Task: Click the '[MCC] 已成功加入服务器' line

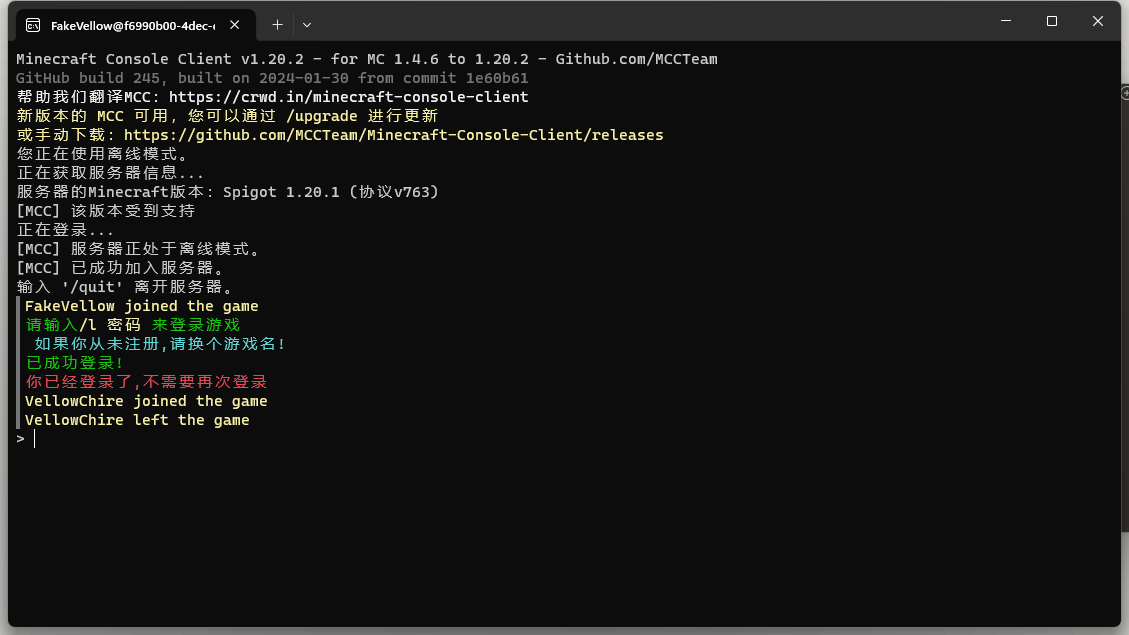Action: (x=121, y=268)
